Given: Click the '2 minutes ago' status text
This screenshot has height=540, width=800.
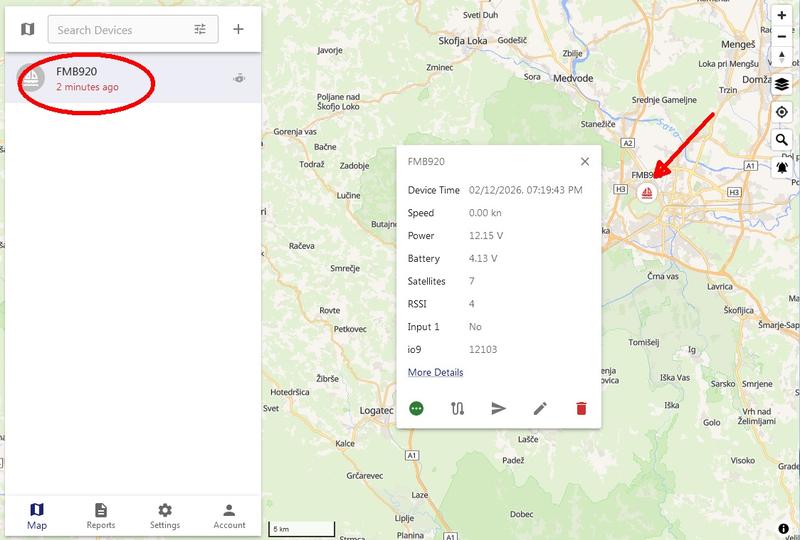Looking at the screenshot, I should click(87, 87).
